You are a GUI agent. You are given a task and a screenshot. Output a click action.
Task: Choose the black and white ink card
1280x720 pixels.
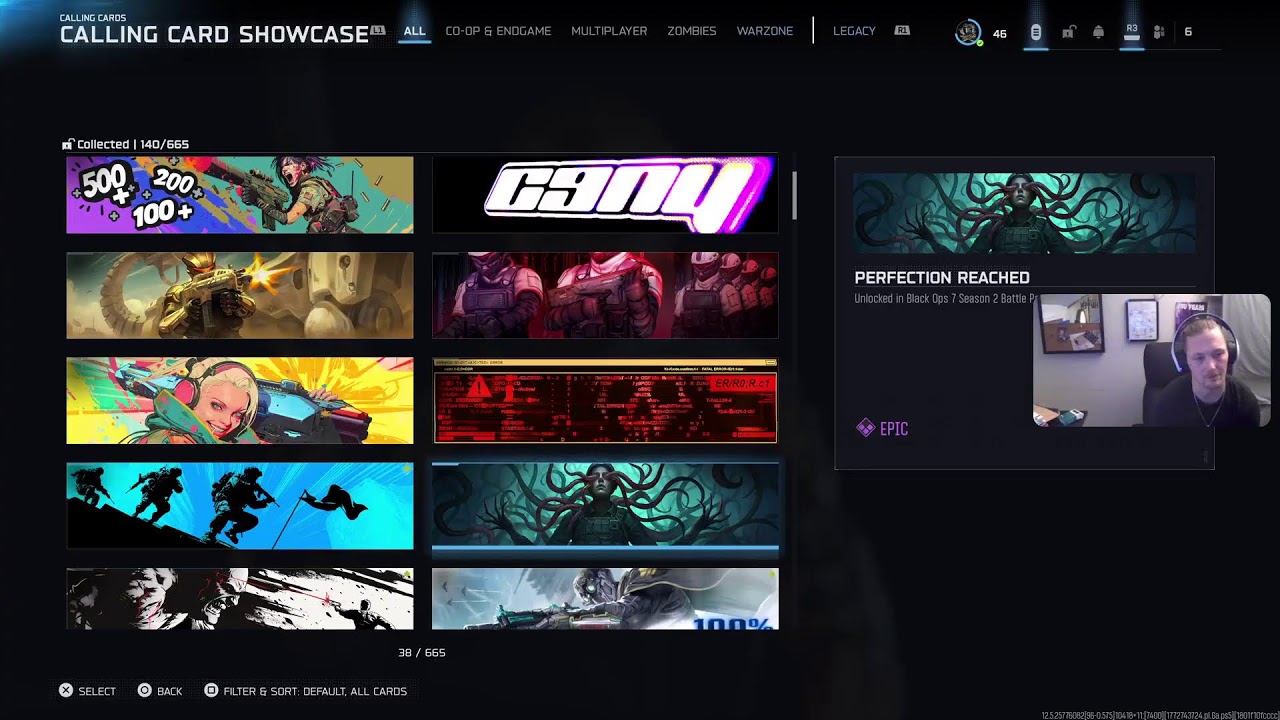[240, 599]
